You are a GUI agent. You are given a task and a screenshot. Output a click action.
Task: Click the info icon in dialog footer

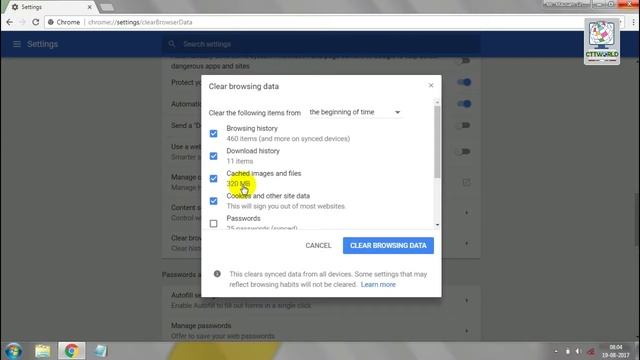pos(217,274)
